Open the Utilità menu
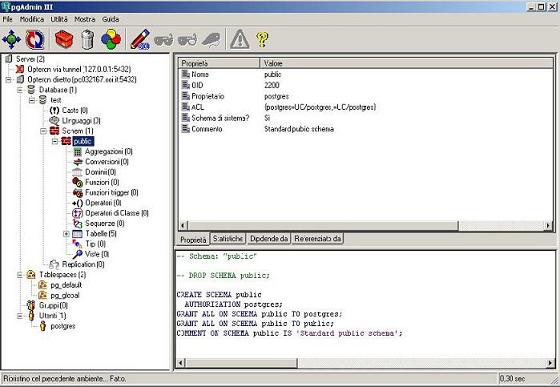This screenshot has height=387, width=560. pyautogui.click(x=59, y=19)
